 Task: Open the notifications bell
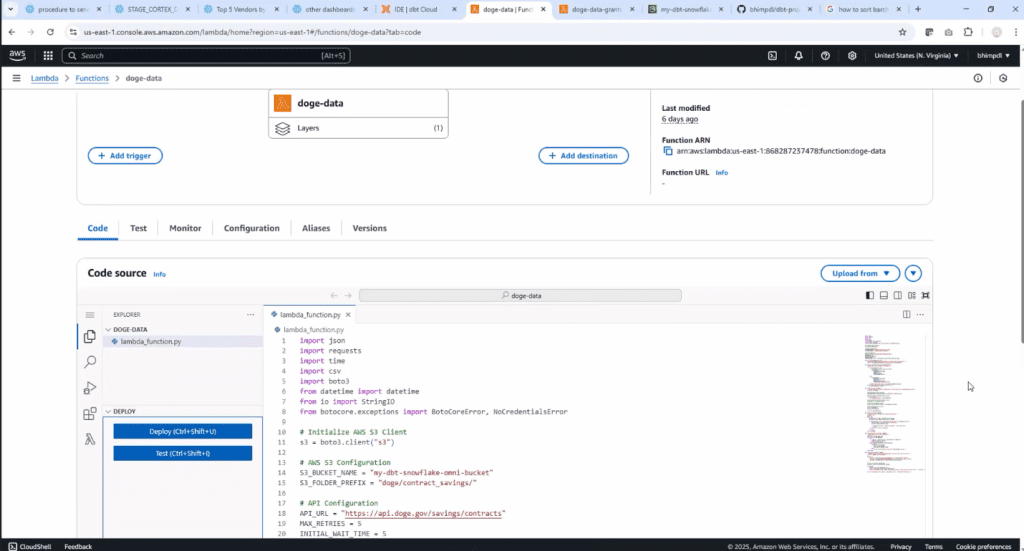pyautogui.click(x=798, y=55)
